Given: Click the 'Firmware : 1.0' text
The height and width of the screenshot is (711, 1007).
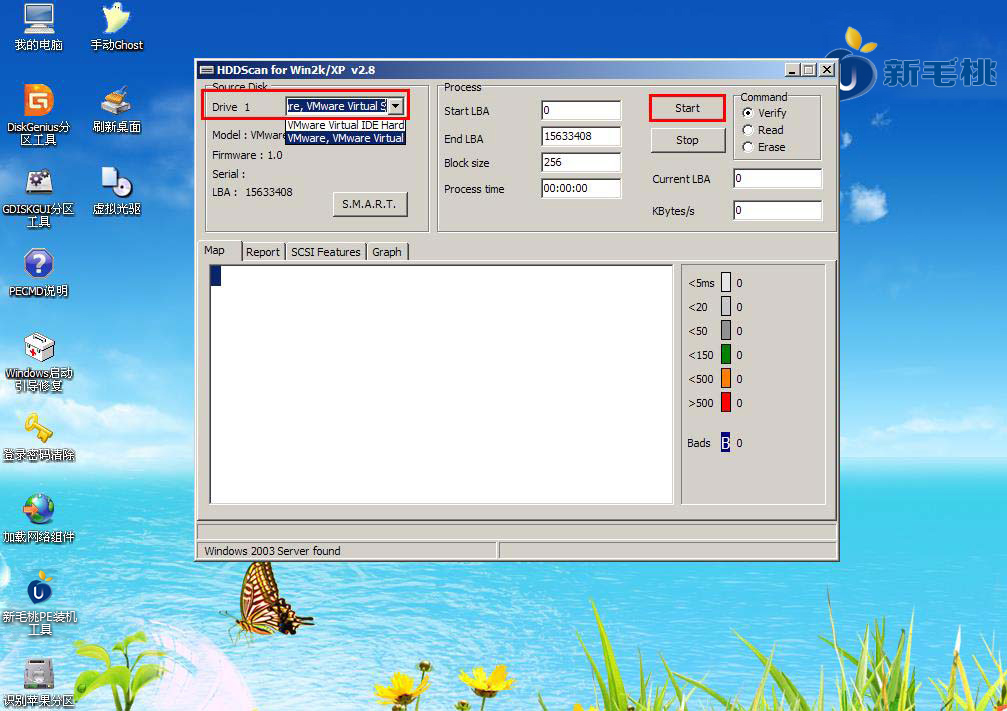Looking at the screenshot, I should 247,155.
